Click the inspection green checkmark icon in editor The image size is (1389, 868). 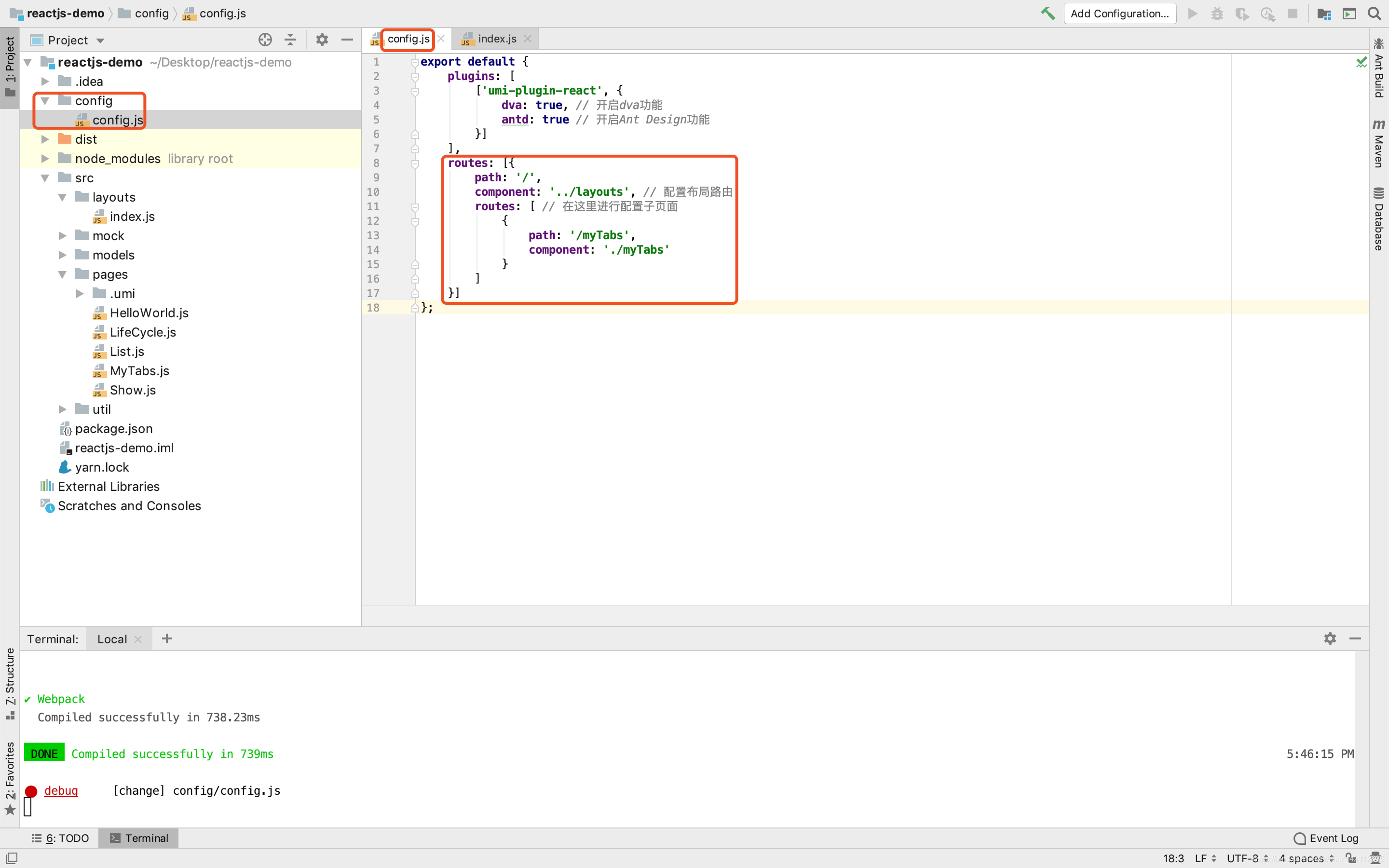pos(1361,61)
